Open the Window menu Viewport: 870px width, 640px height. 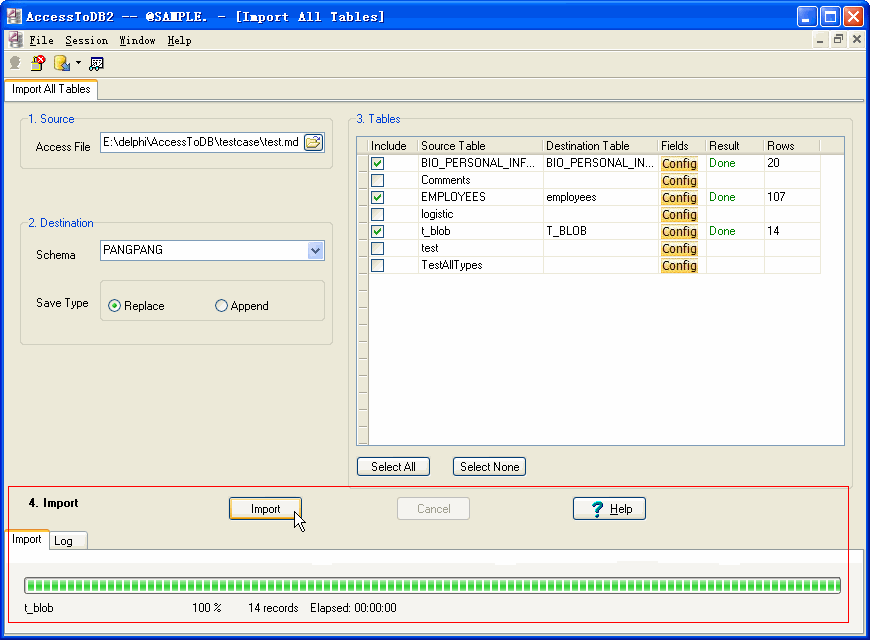coord(137,41)
